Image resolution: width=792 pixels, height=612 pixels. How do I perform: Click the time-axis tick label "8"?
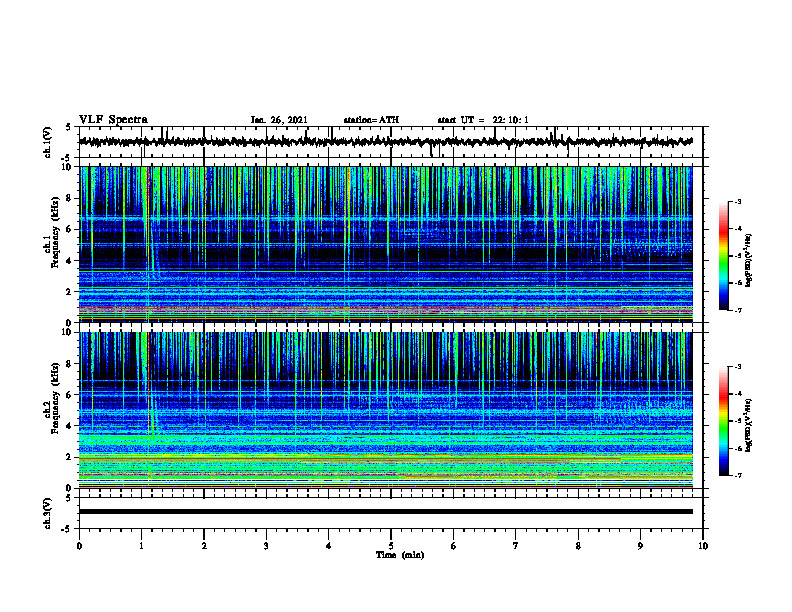tap(578, 546)
